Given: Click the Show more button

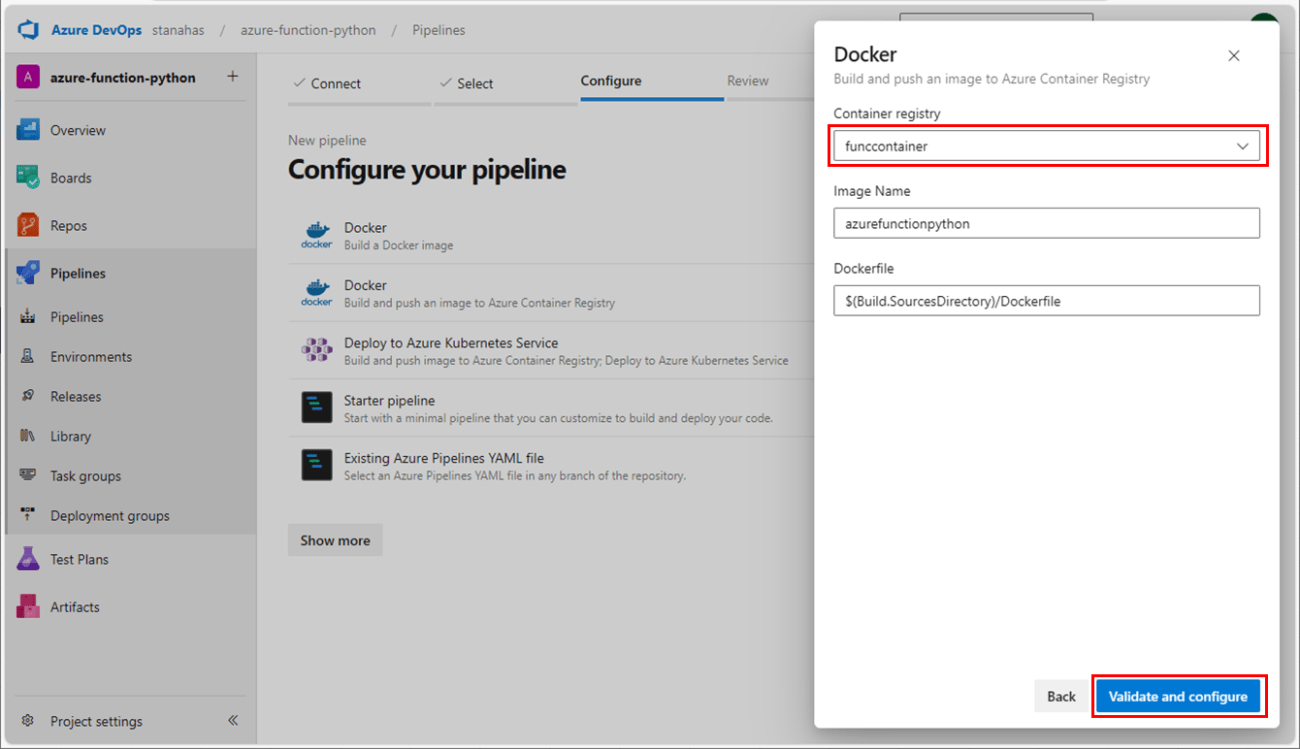Looking at the screenshot, I should pyautogui.click(x=335, y=540).
